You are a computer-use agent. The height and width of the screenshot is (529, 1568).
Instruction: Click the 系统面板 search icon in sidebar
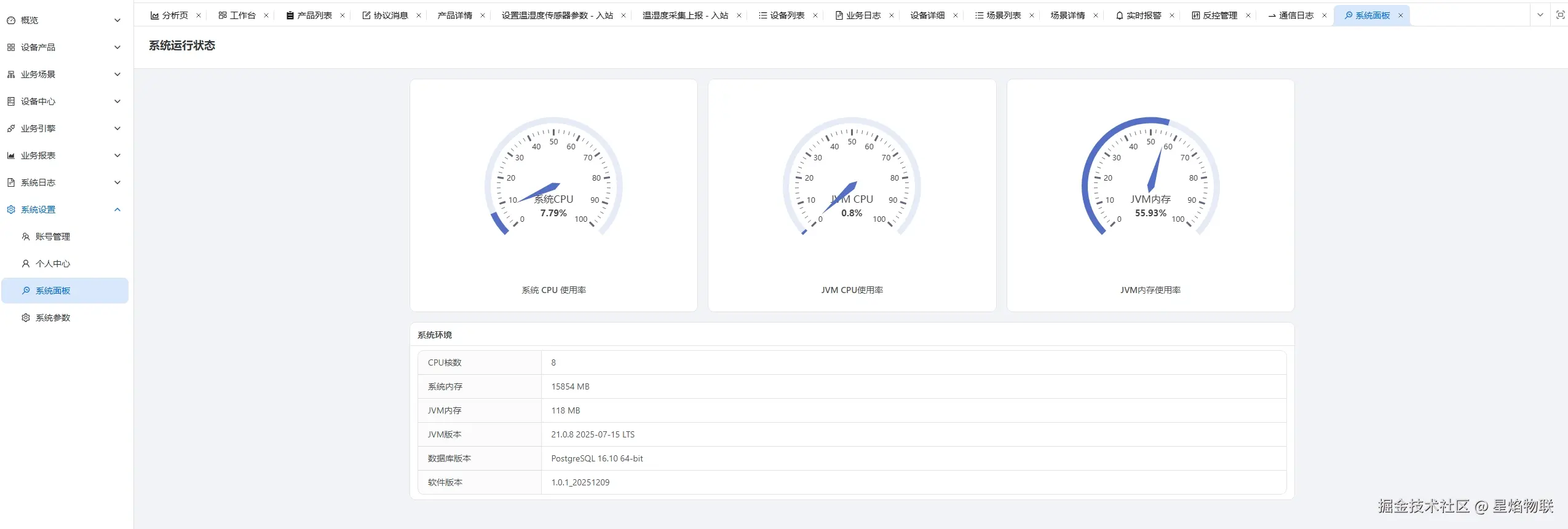click(x=26, y=291)
